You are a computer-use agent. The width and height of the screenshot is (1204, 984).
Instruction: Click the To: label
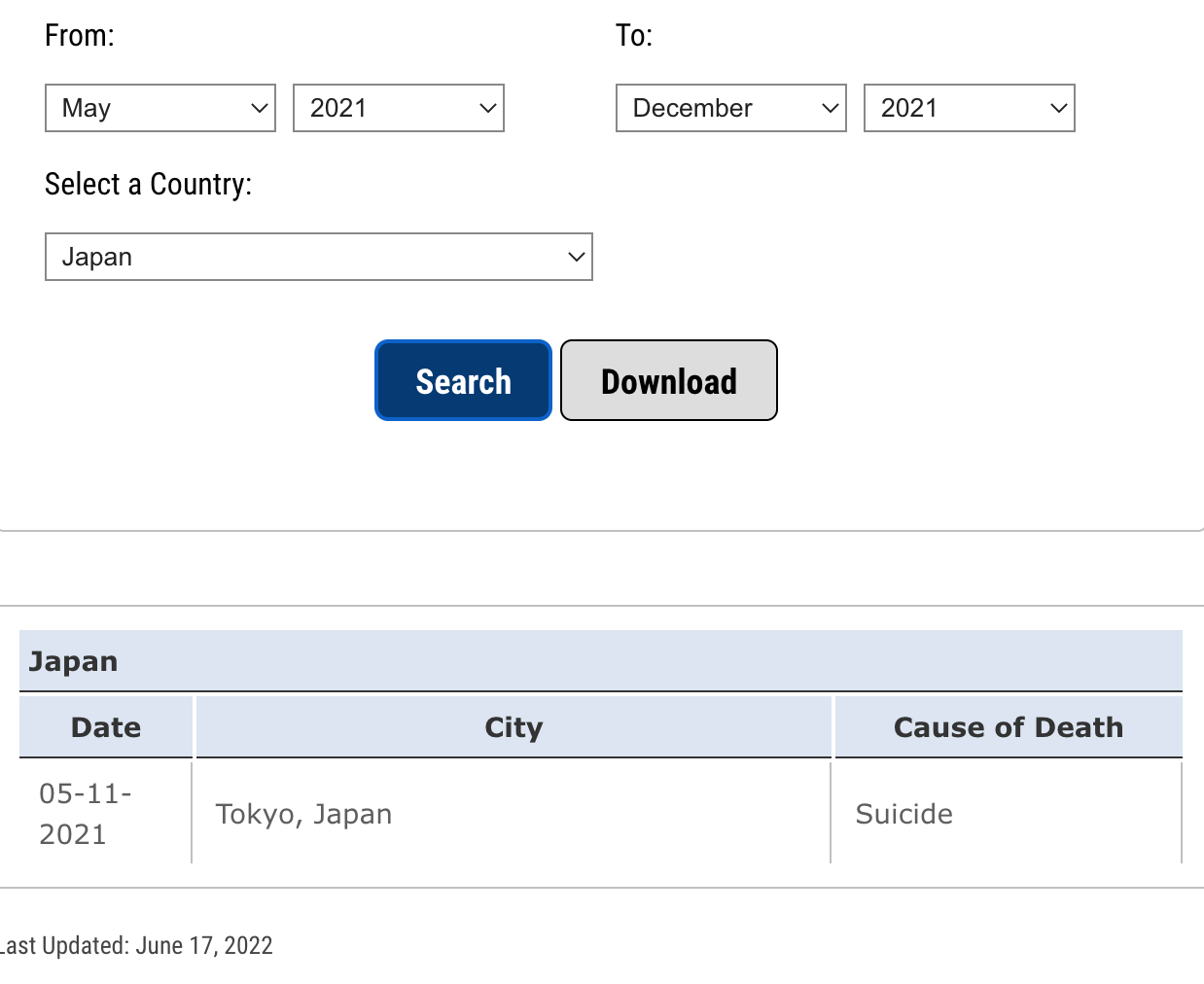pos(634,36)
